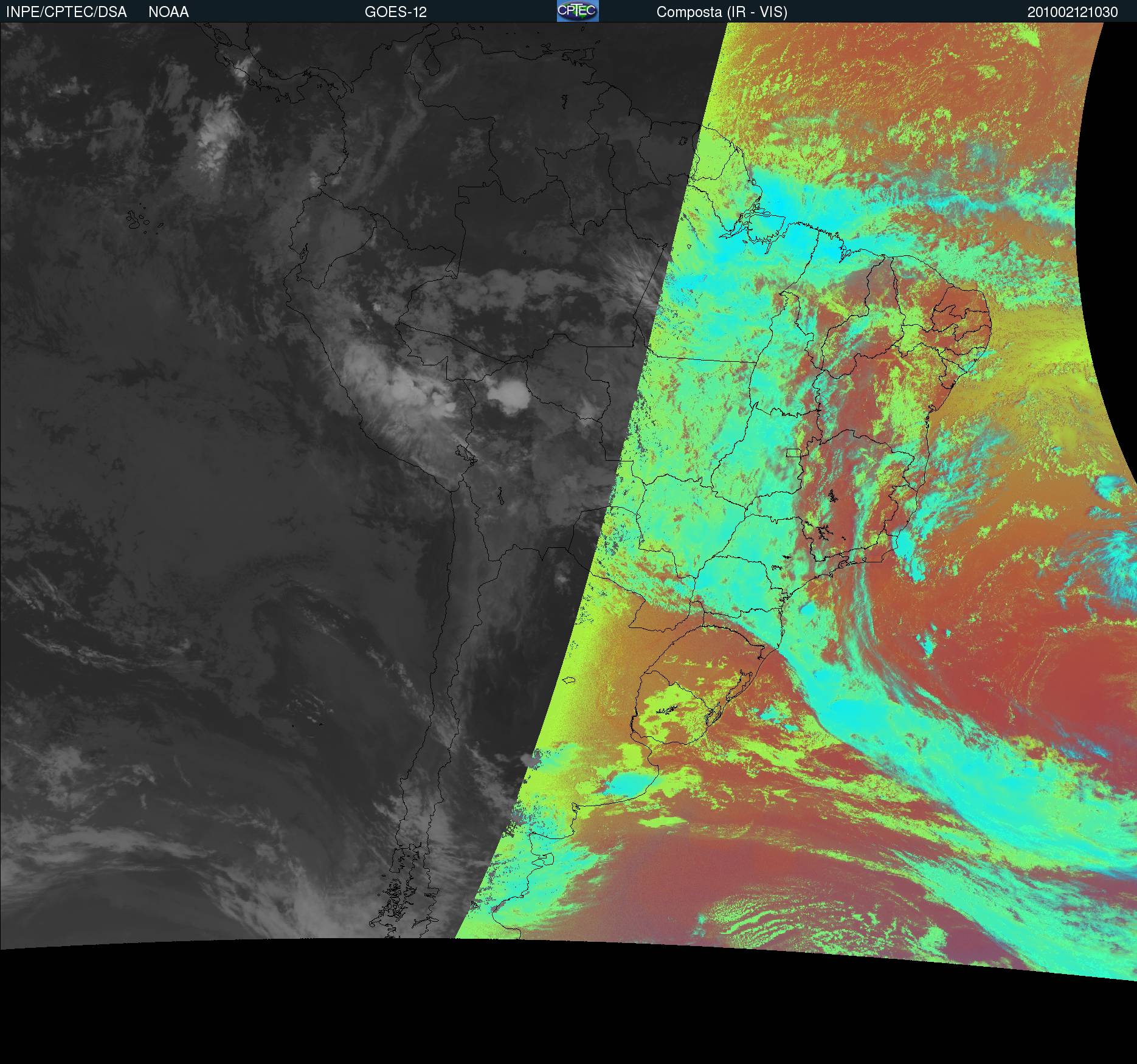Click the Distrito Federal rectangle in Brazil
1137x1064 pixels.
(793, 452)
